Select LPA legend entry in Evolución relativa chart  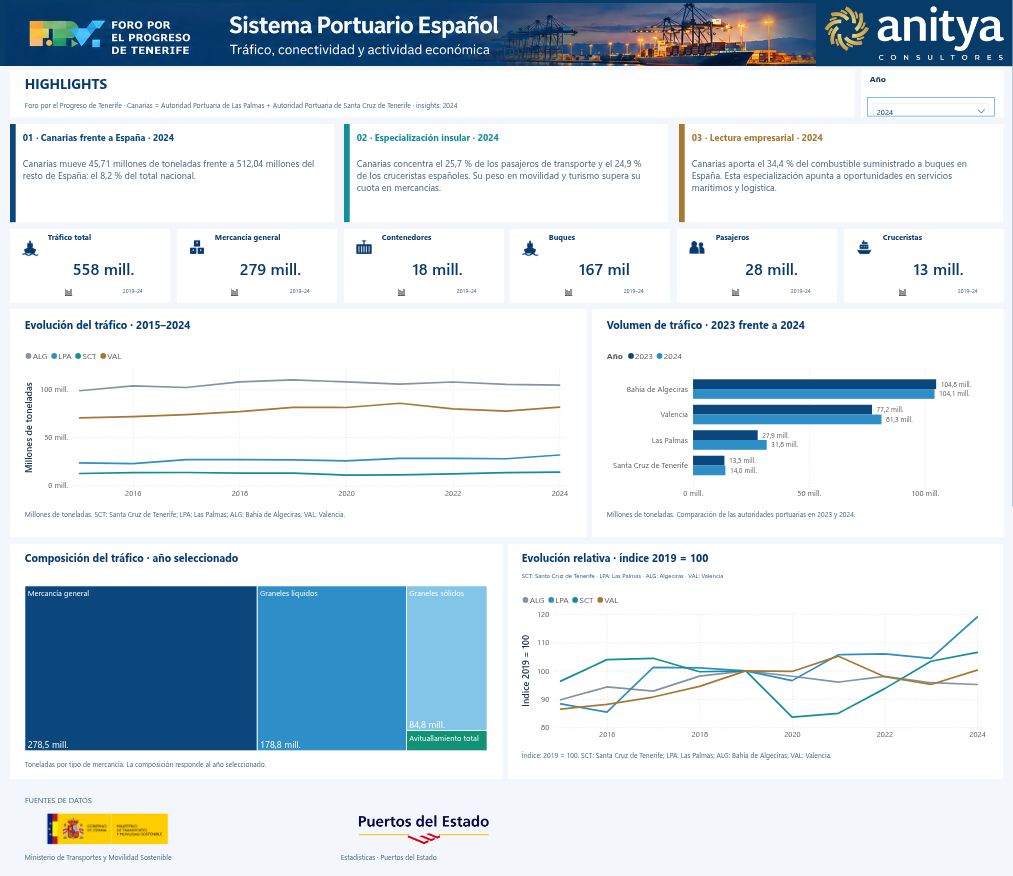click(x=558, y=600)
